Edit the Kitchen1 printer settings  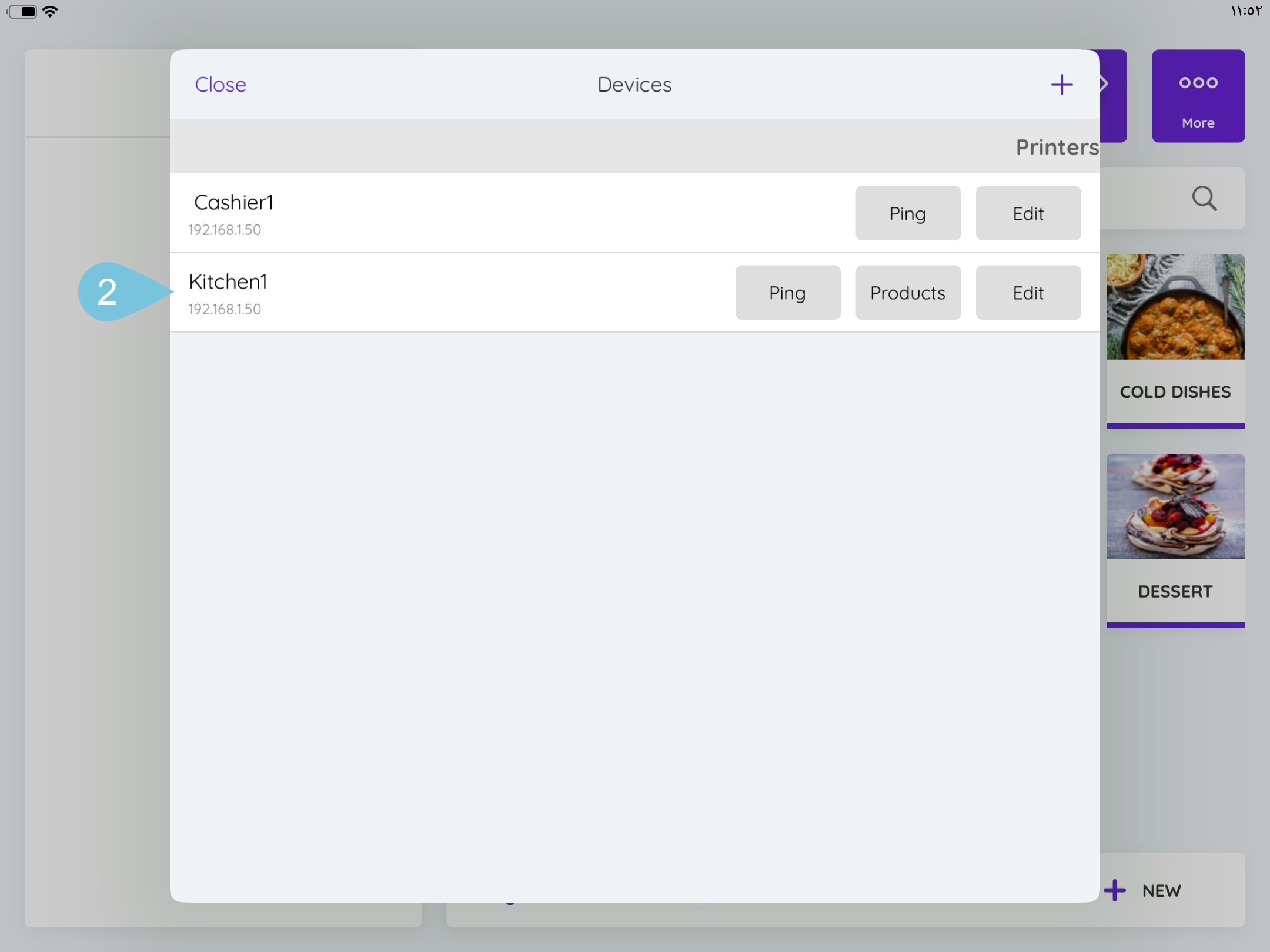point(1028,292)
